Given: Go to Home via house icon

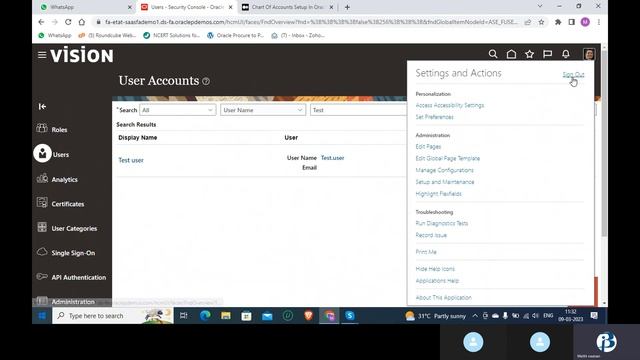Looking at the screenshot, I should coord(511,54).
